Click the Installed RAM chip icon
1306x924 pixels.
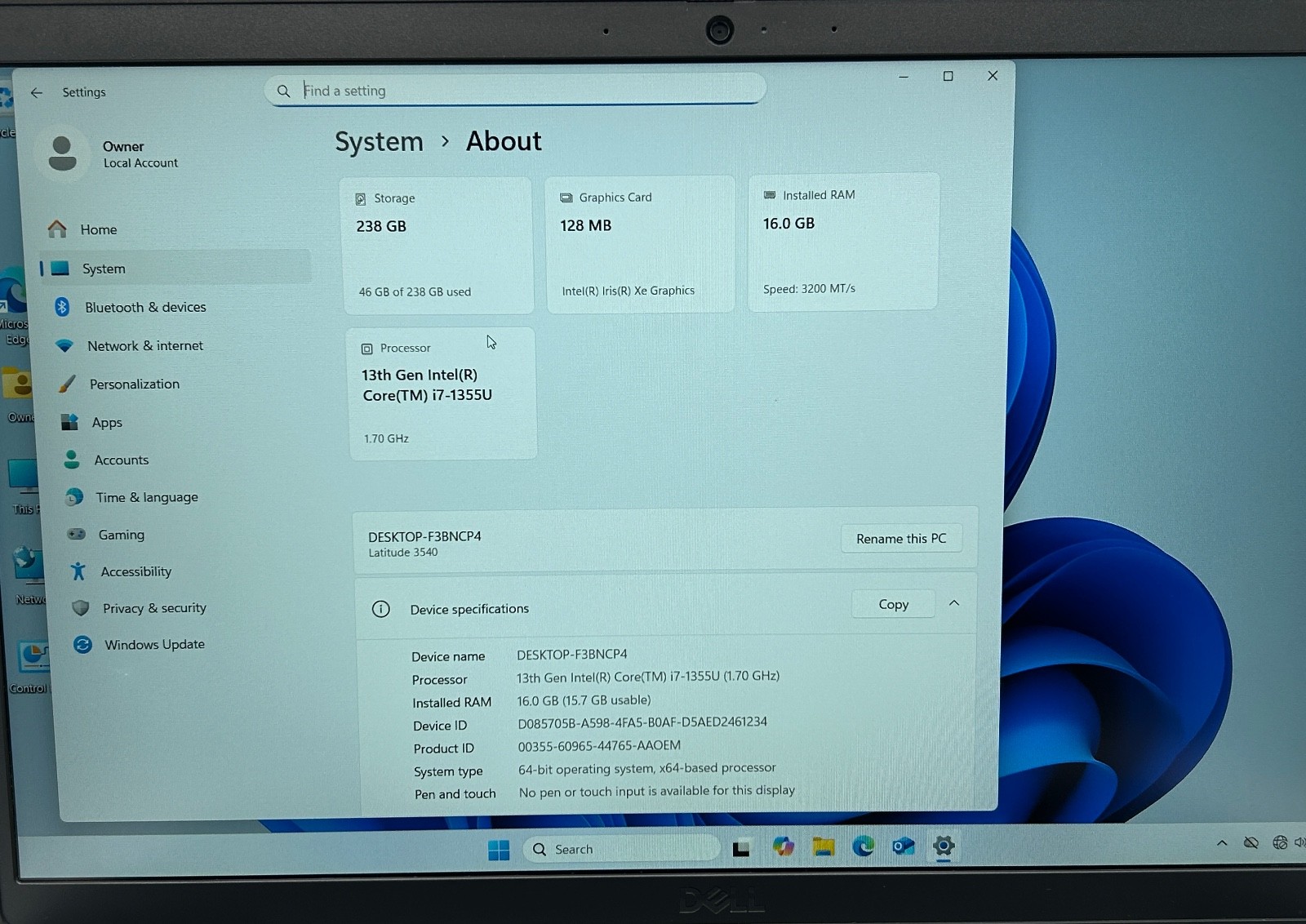(769, 195)
